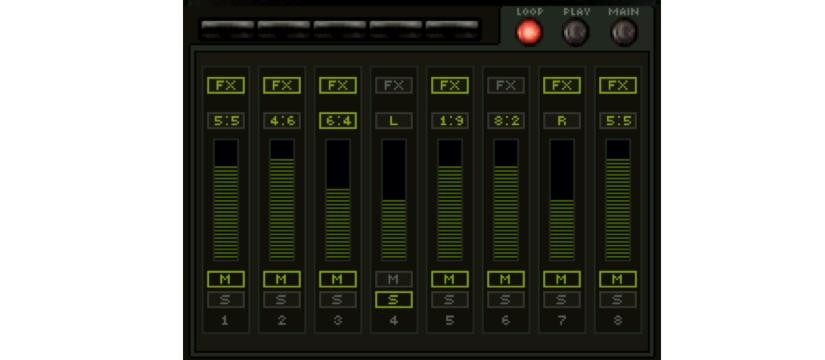Click the 5:5 pan box on channel 1

coord(226,121)
